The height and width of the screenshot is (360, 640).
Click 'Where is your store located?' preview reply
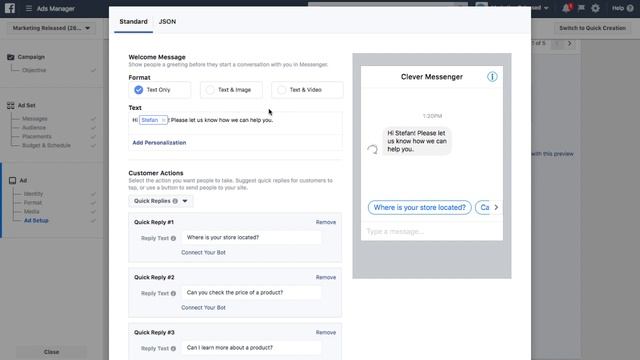coord(420,207)
